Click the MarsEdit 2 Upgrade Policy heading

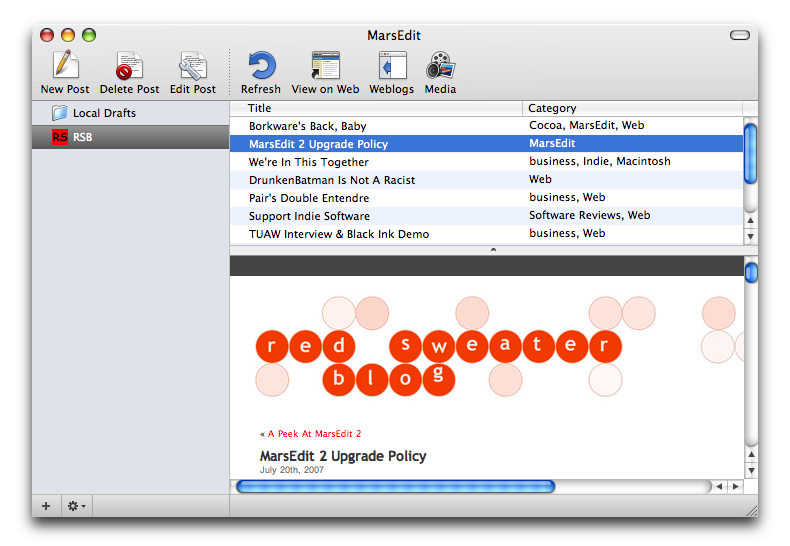[x=343, y=456]
